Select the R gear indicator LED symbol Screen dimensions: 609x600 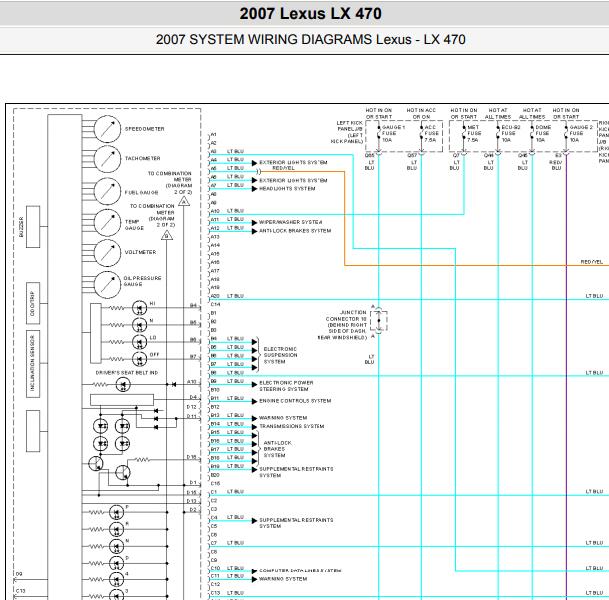(117, 529)
